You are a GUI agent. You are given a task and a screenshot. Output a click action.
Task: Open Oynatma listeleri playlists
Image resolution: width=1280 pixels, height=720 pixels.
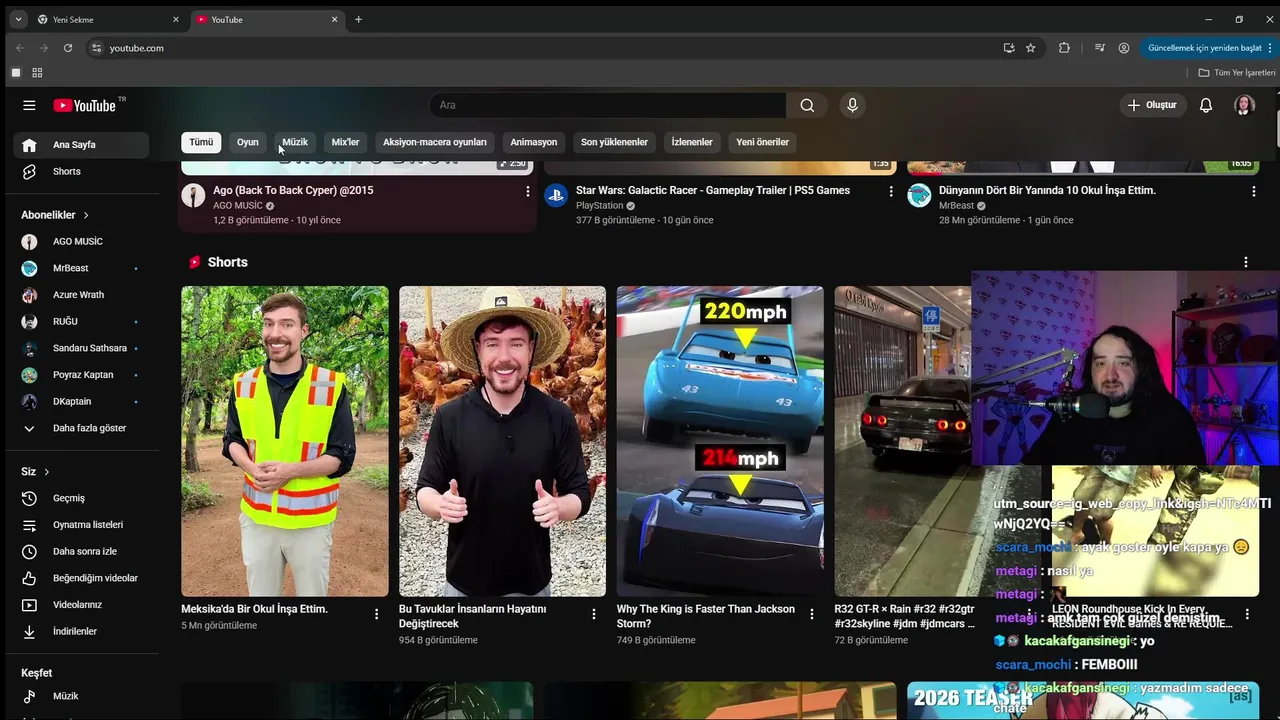(81, 525)
